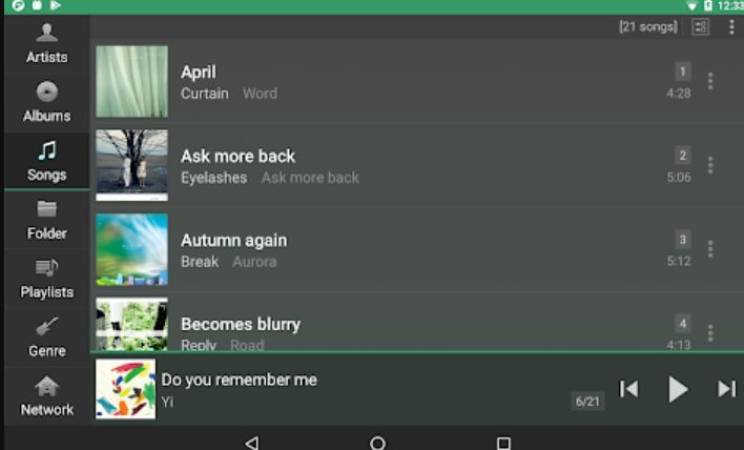Open the top-right overflow menu
The image size is (744, 450).
[731, 27]
